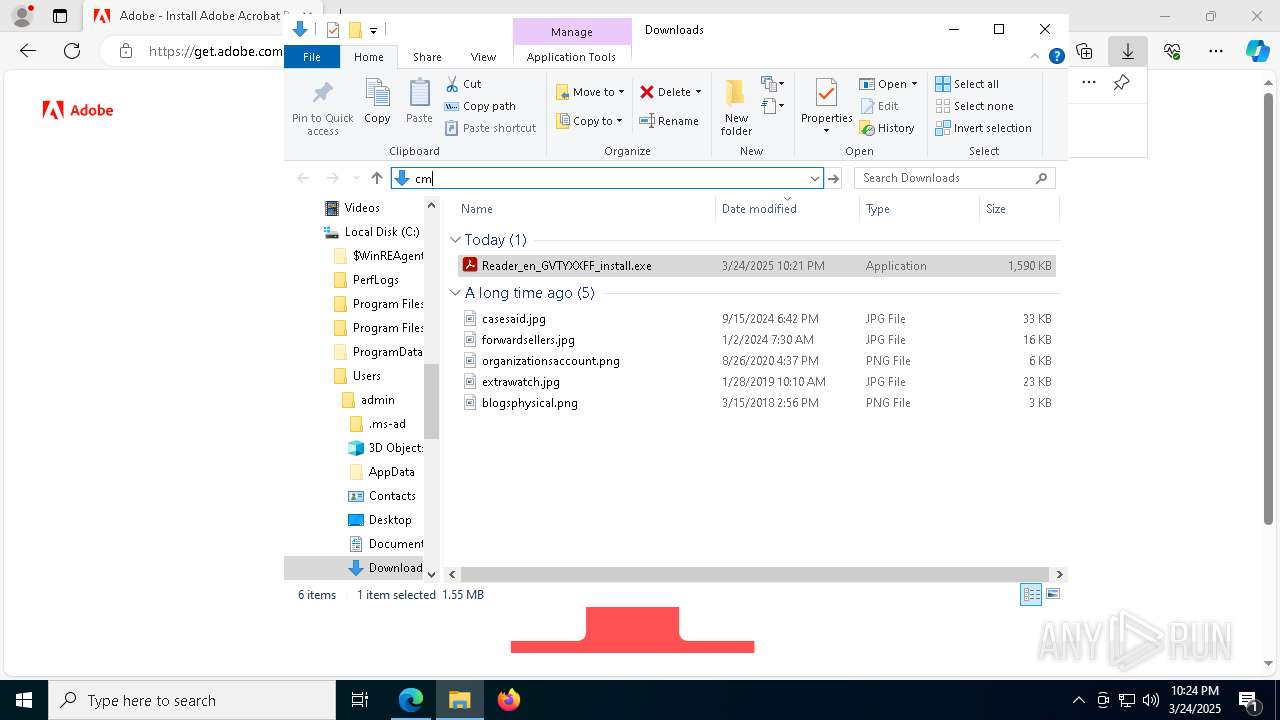Viewport: 1280px width, 720px height.
Task: Collapse the Today (1) group
Action: point(455,240)
